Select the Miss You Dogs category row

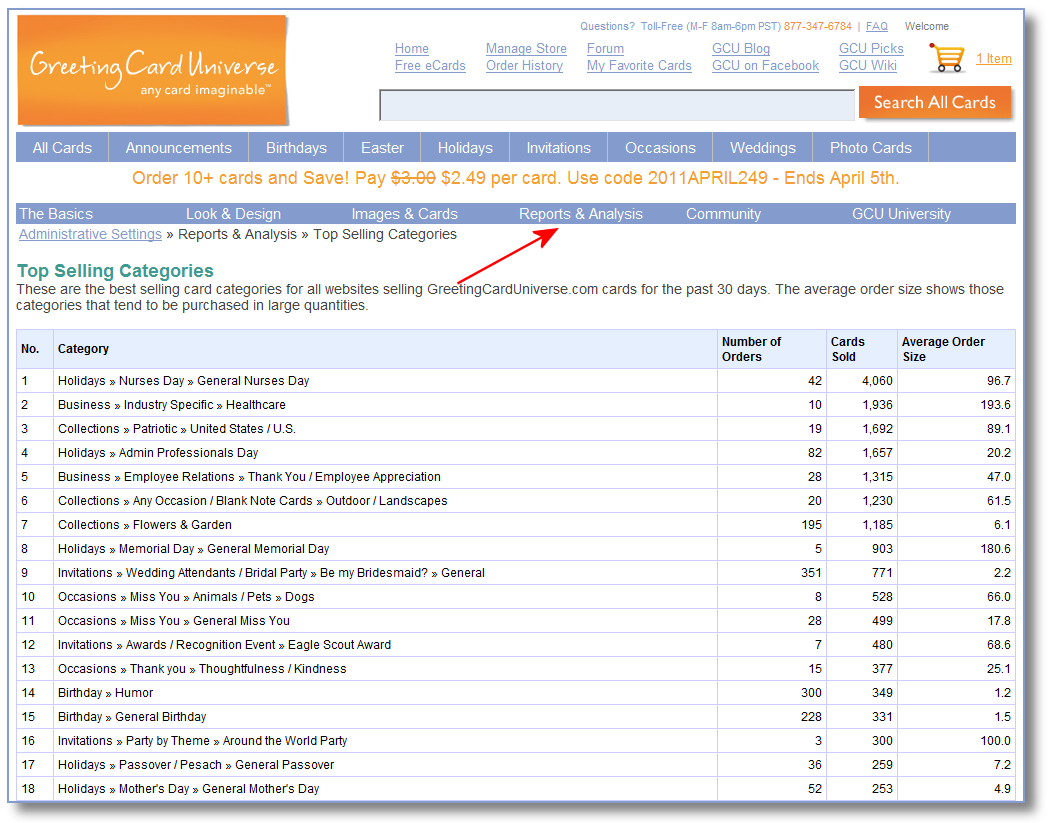(516, 597)
